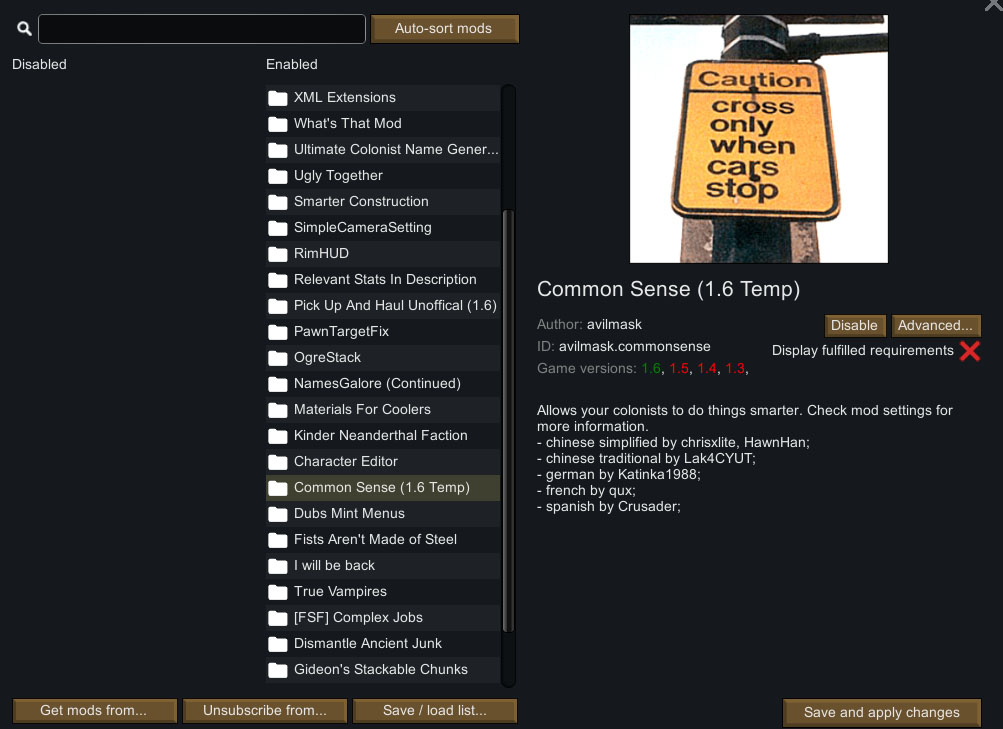Click the folder icon beside Ultimate Colonist Name Generator
This screenshot has width=1003, height=729.
point(278,150)
